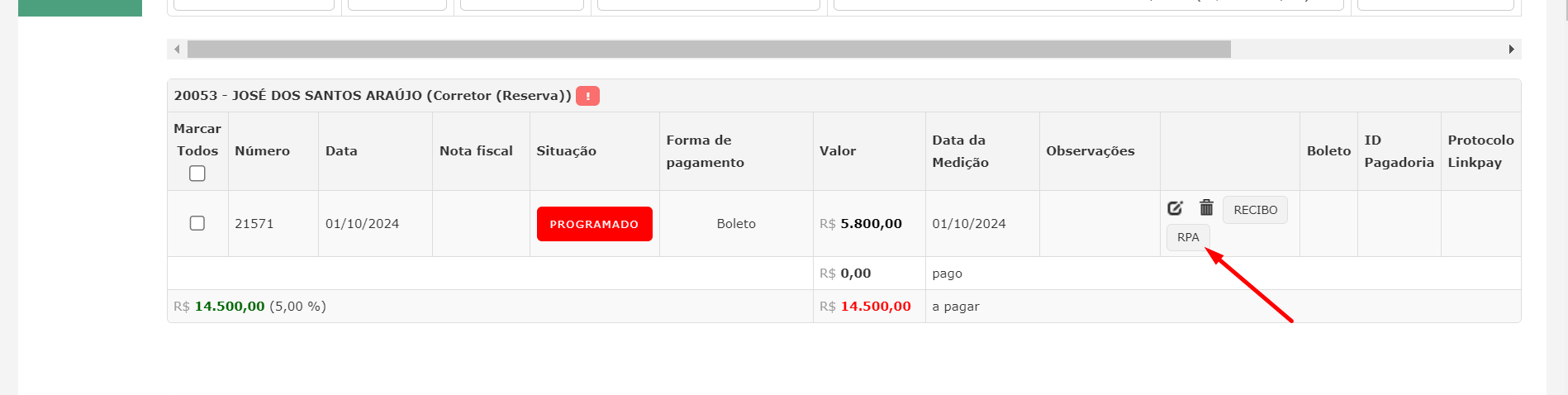1568x395 pixels.
Task: Click the green sidebar button at top left
Action: [x=80, y=7]
